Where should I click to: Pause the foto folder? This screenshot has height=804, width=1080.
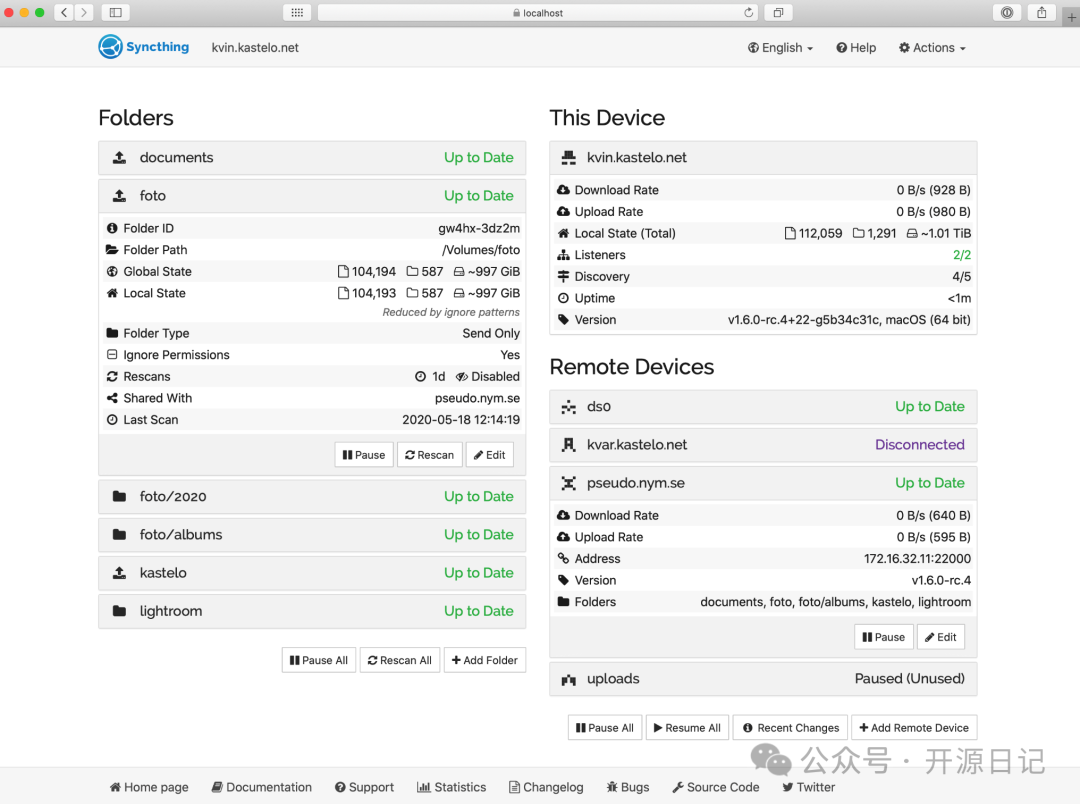pyautogui.click(x=363, y=455)
